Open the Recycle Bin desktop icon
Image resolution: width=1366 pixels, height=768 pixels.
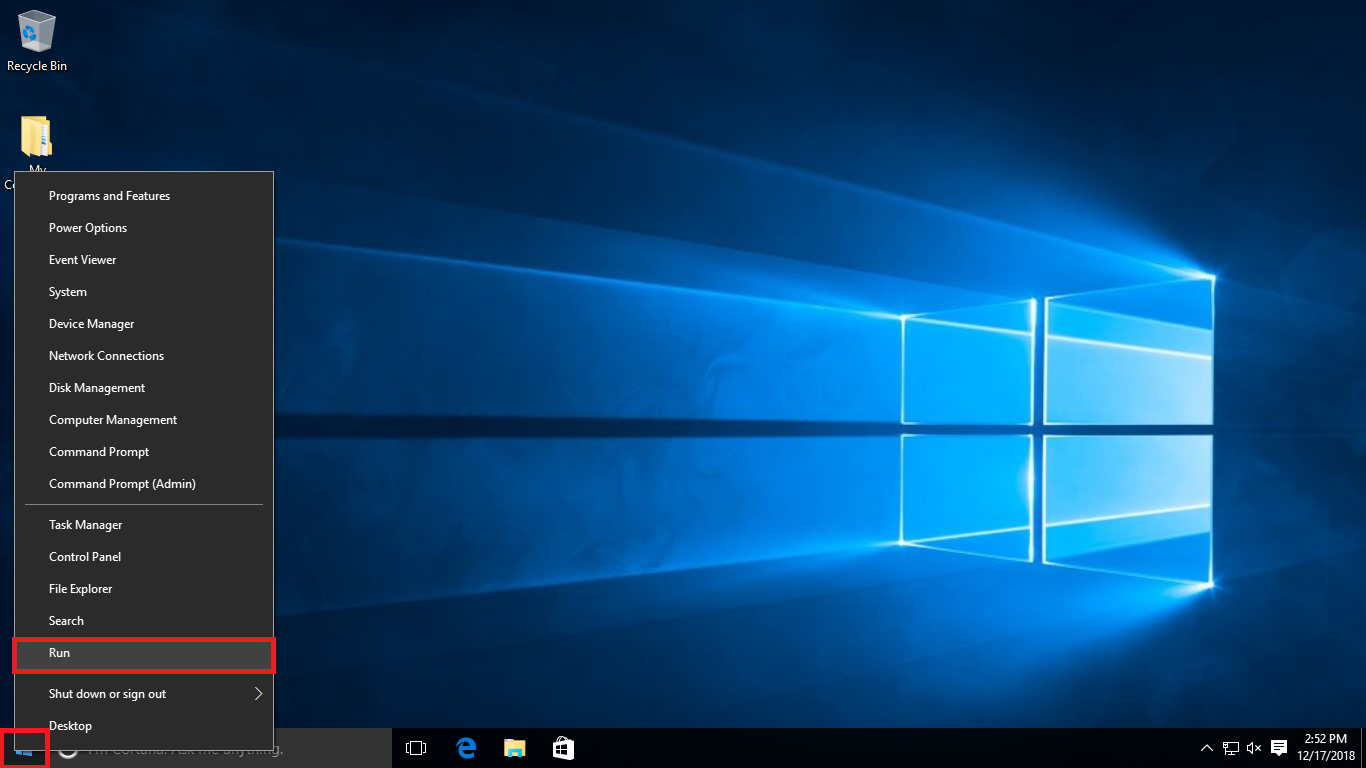37,40
